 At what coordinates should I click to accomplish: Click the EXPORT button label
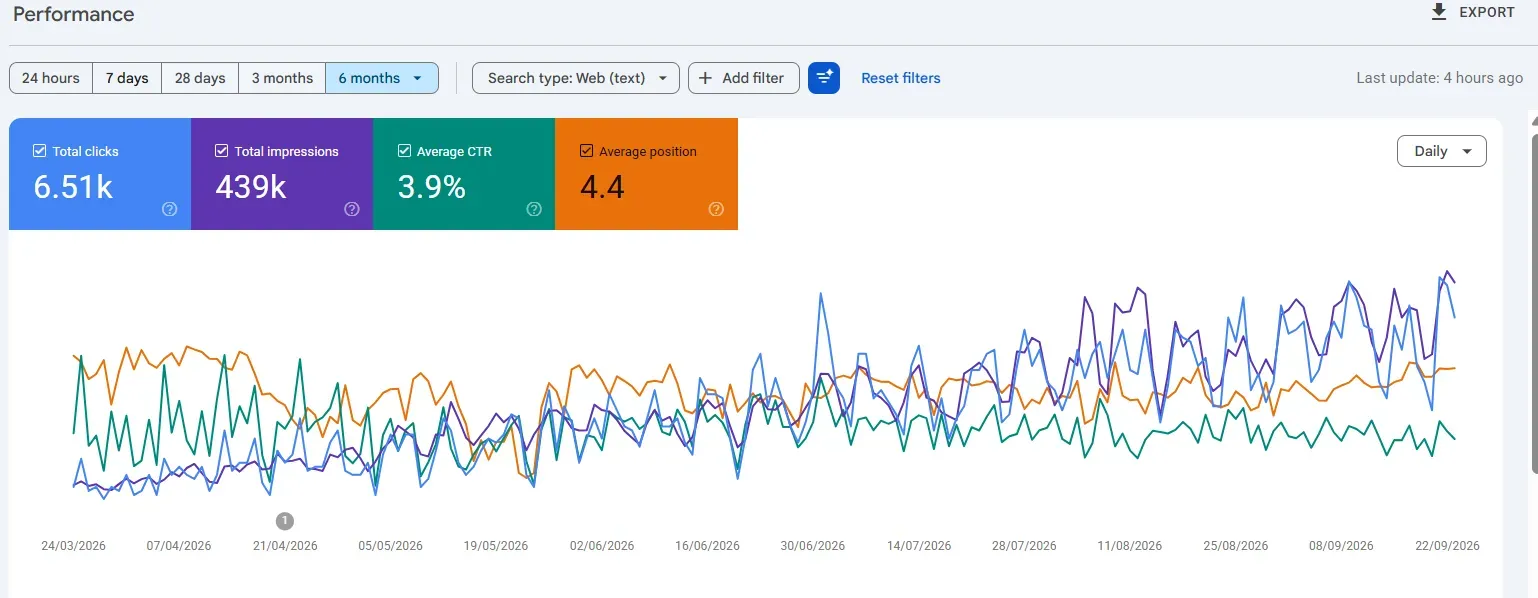pyautogui.click(x=1487, y=12)
